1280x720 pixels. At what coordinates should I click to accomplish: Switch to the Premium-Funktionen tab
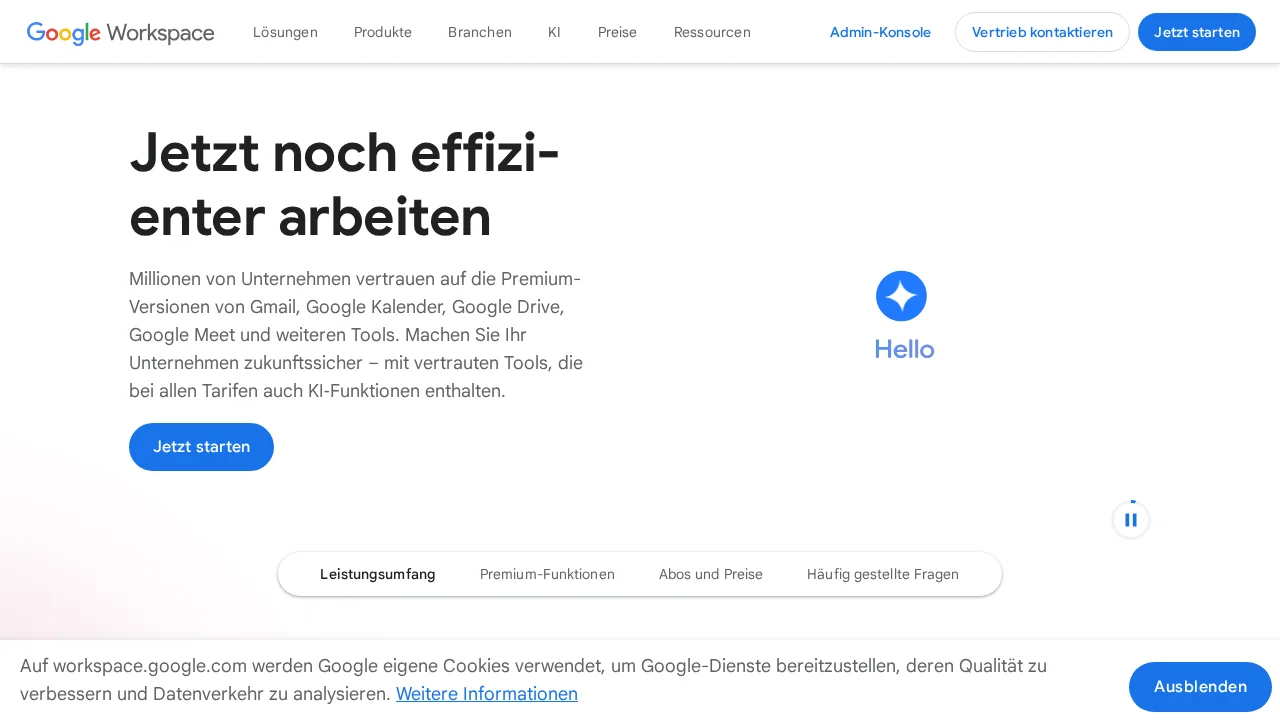pos(547,574)
